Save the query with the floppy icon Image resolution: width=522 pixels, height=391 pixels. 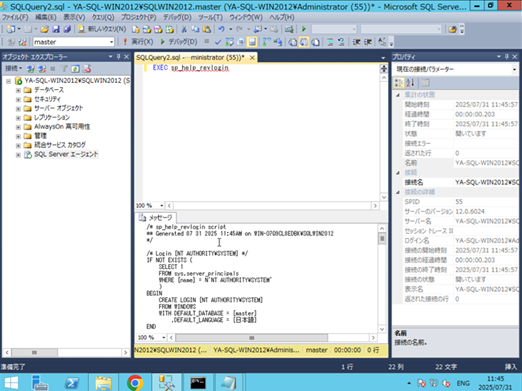[56, 29]
